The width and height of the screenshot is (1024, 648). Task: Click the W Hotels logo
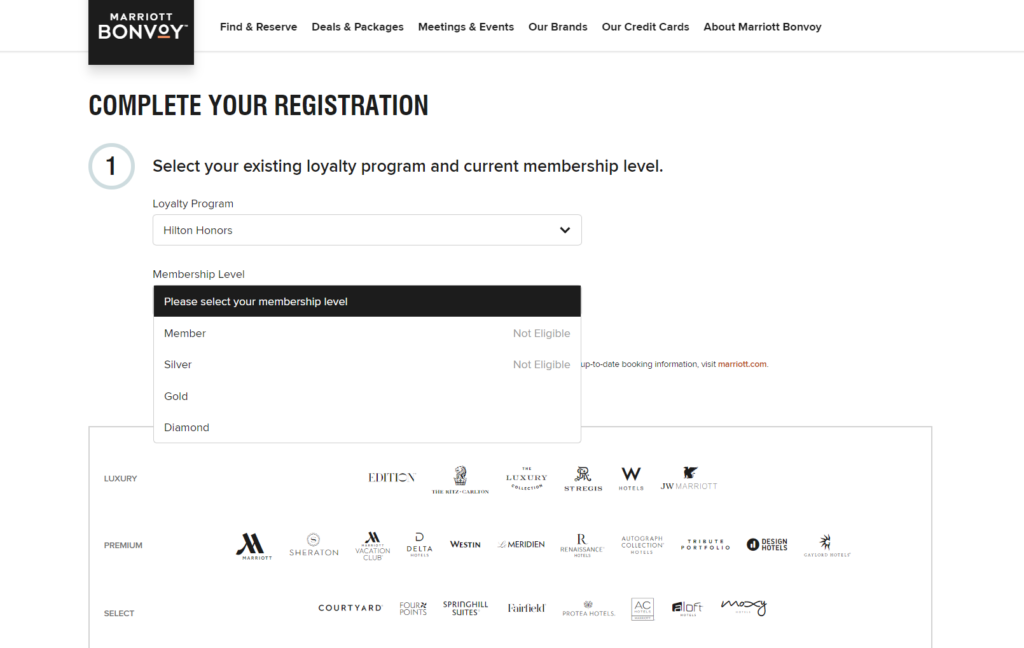(631, 478)
